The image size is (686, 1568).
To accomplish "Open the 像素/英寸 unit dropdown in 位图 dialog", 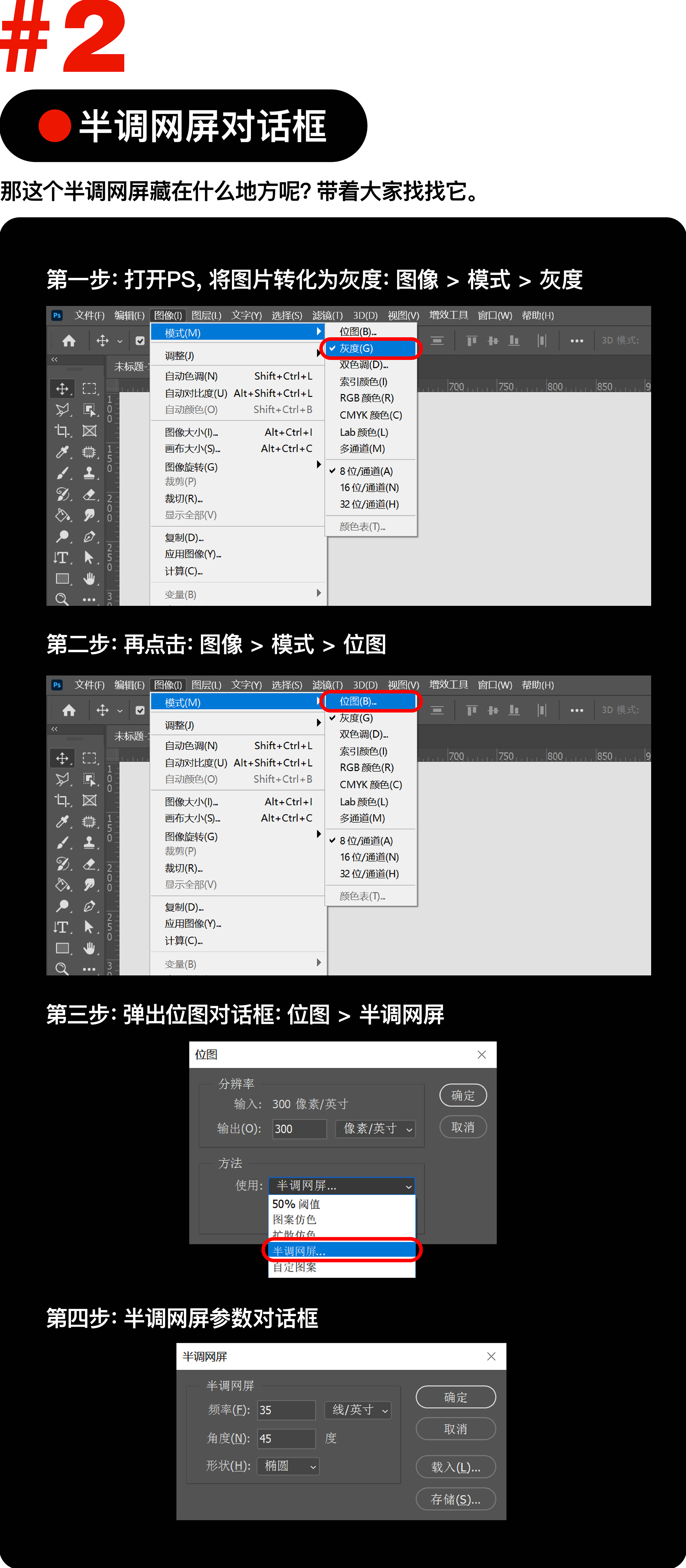I will coord(376,1129).
